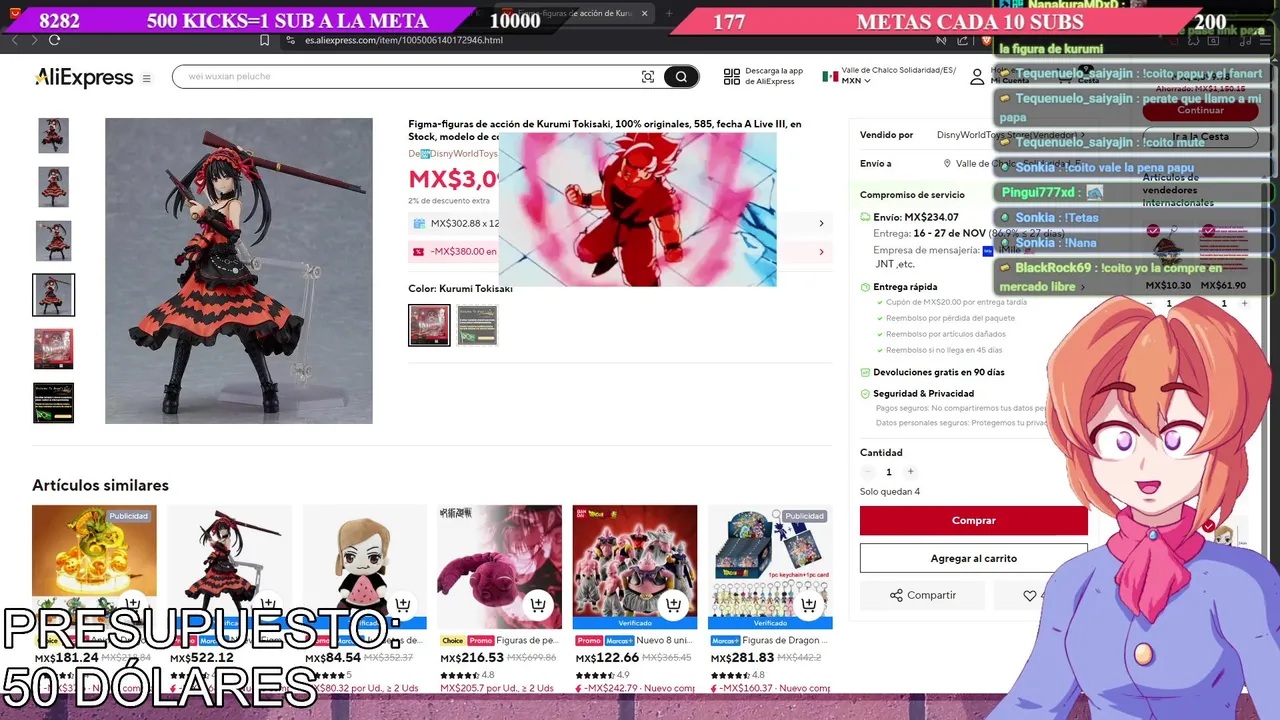Click 'Devoluciones gratis en 90 días'

[x=938, y=372]
